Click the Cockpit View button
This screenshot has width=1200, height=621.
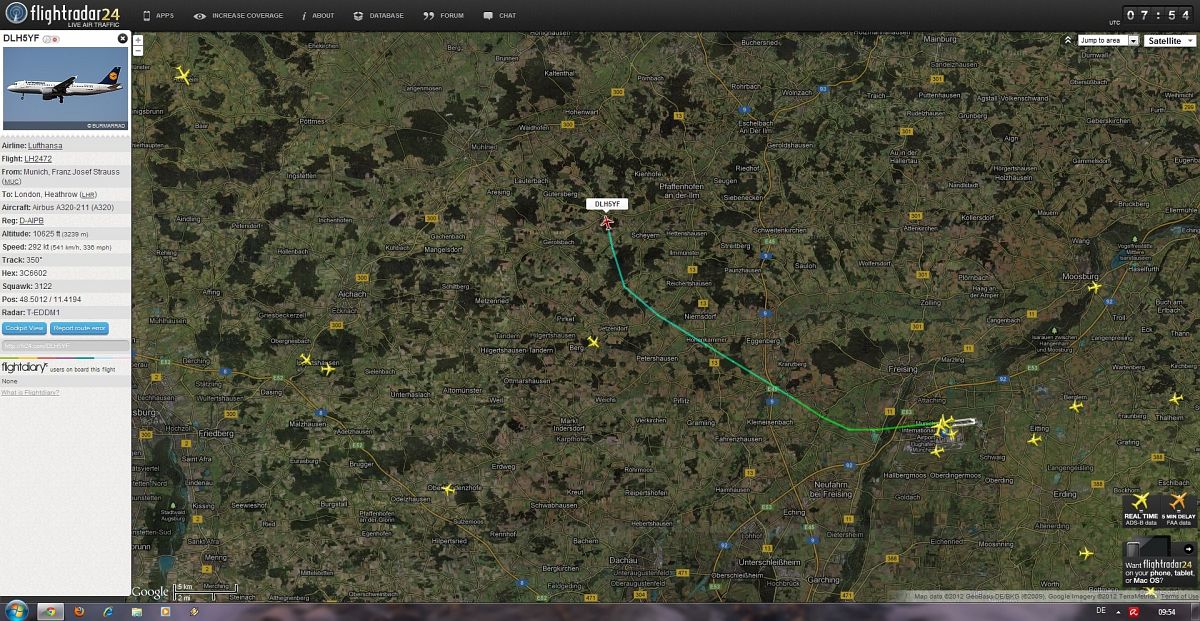pos(25,328)
